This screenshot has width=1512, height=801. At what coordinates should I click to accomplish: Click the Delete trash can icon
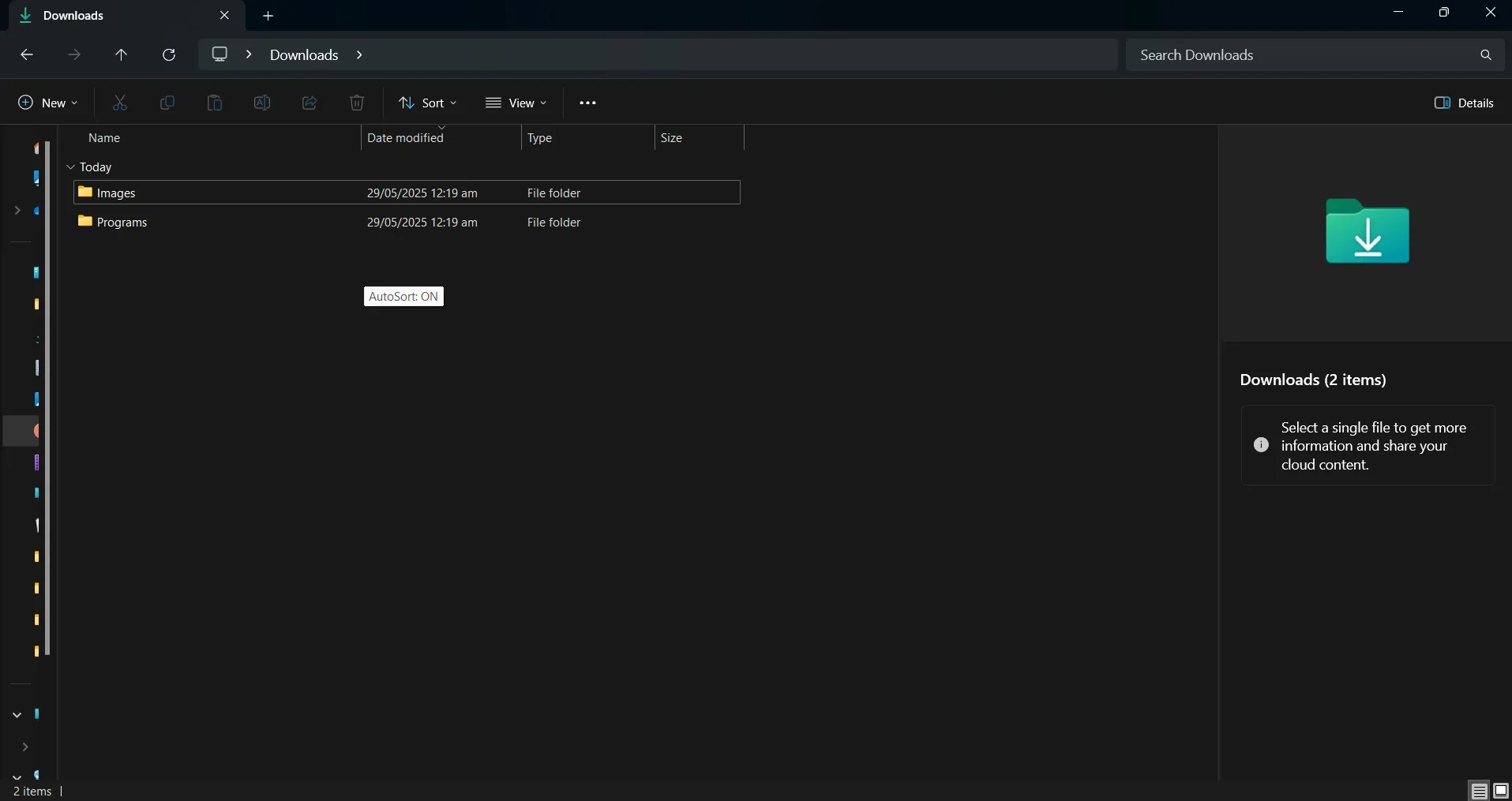pyautogui.click(x=357, y=103)
